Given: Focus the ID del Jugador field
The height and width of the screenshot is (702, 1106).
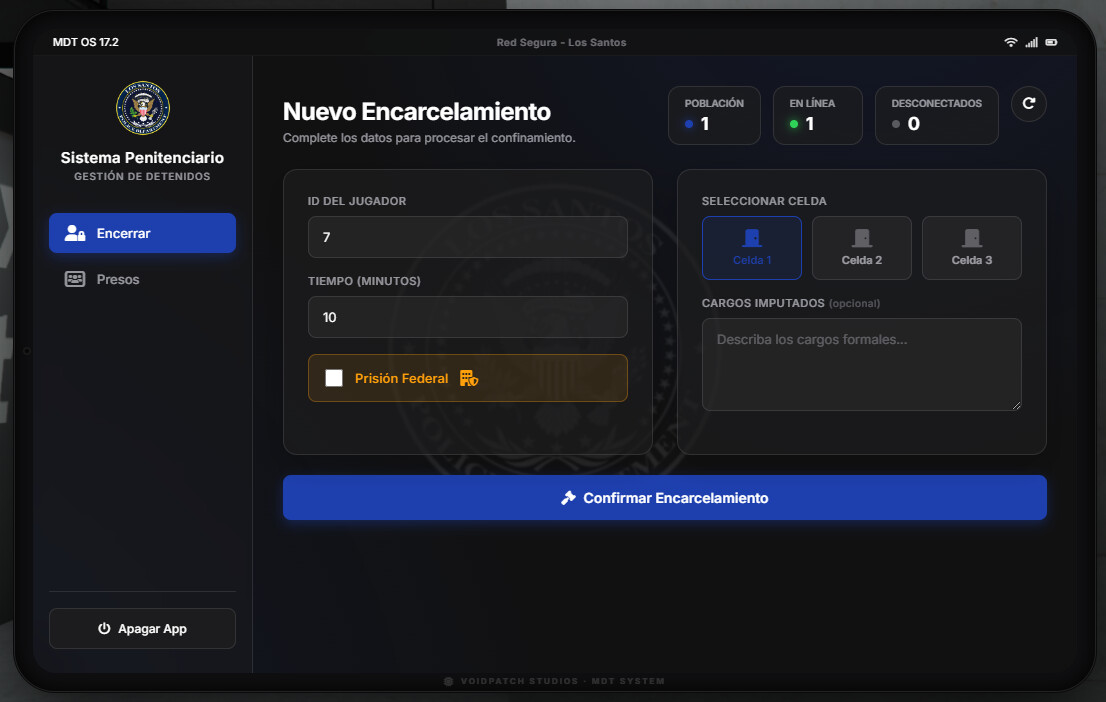Looking at the screenshot, I should pos(468,237).
